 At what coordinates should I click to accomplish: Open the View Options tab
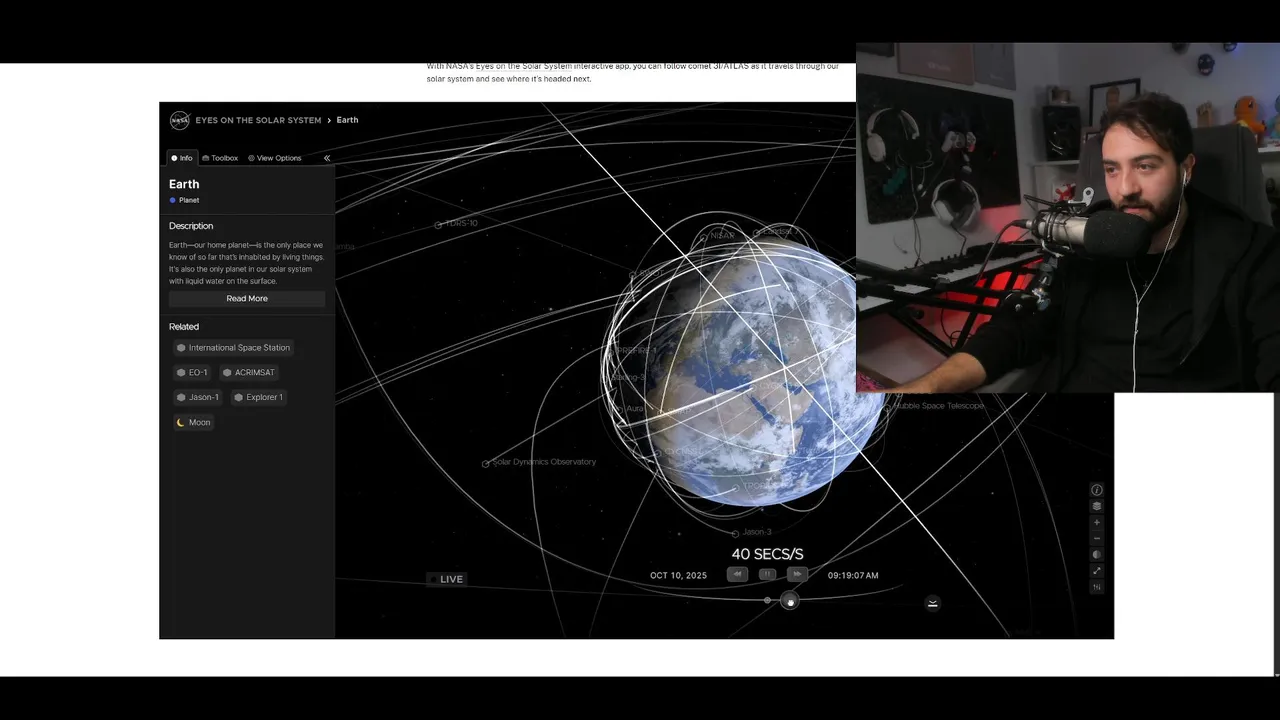pos(274,158)
